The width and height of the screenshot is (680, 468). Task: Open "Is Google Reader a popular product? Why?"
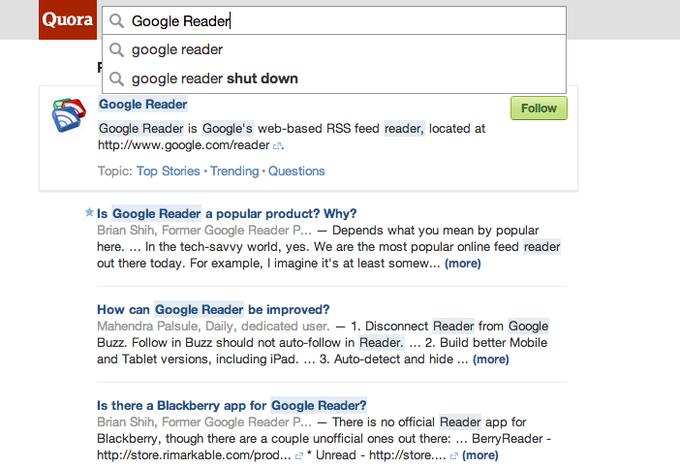pyautogui.click(x=226, y=213)
